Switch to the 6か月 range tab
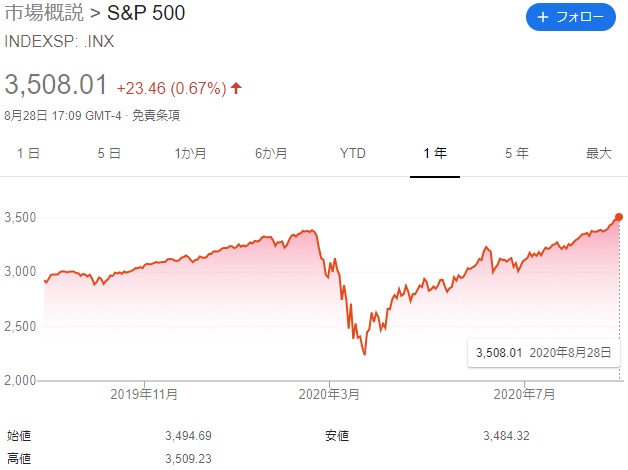This screenshot has width=628, height=470. (271, 153)
